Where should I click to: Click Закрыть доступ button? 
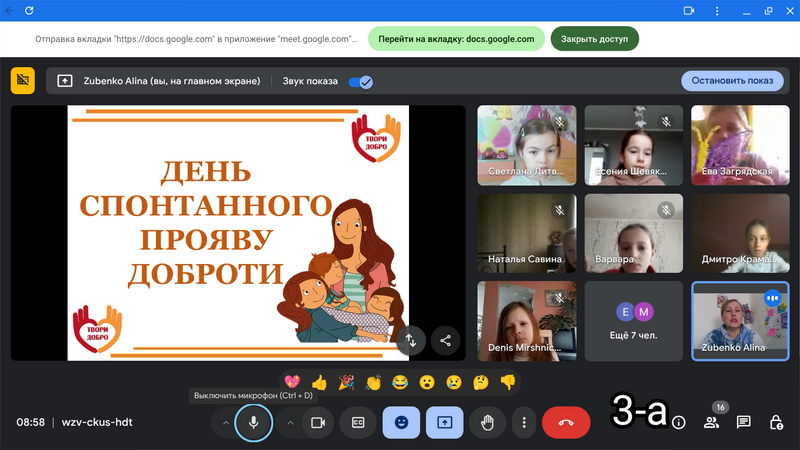tap(594, 39)
